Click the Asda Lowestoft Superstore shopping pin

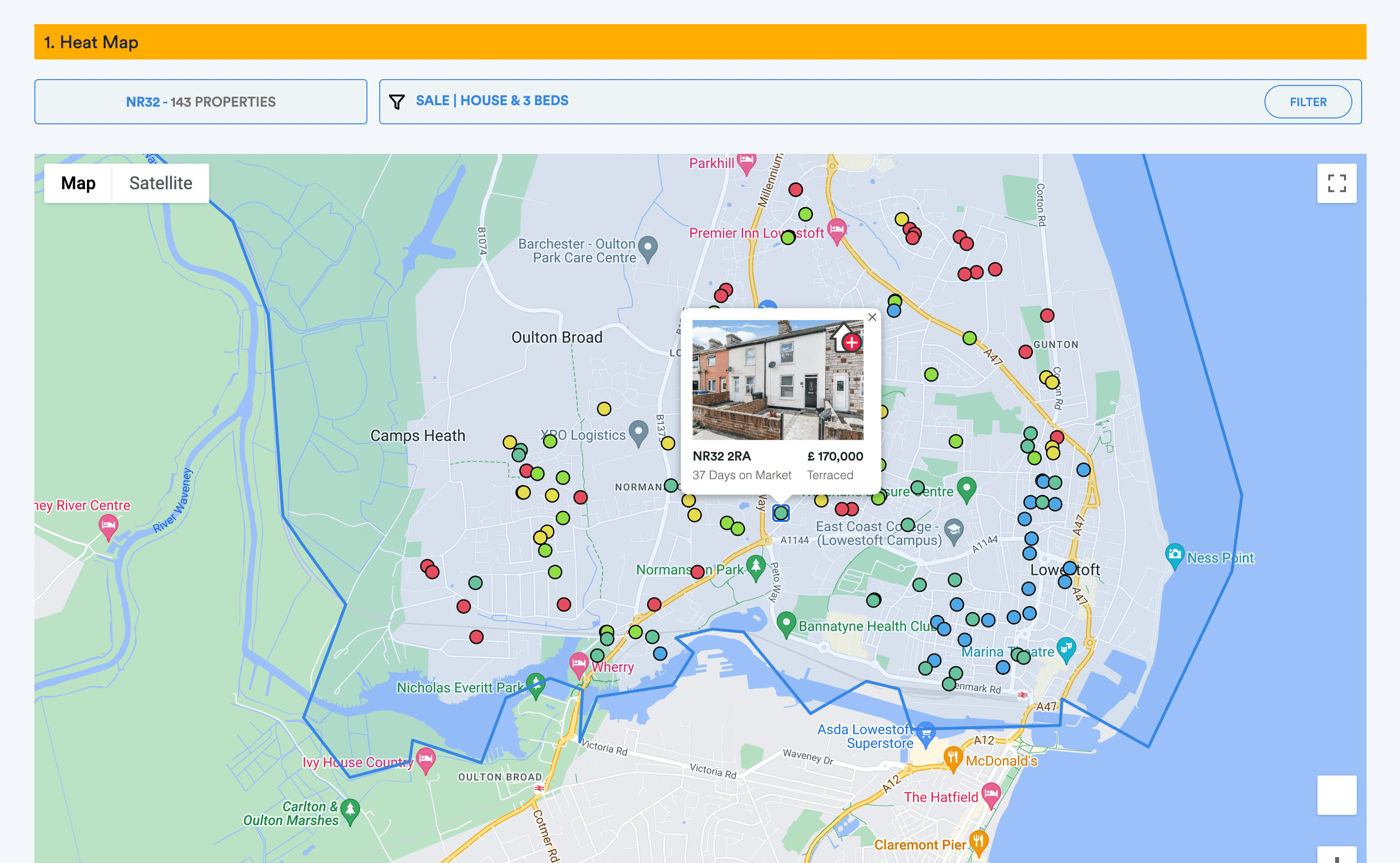pos(926,732)
